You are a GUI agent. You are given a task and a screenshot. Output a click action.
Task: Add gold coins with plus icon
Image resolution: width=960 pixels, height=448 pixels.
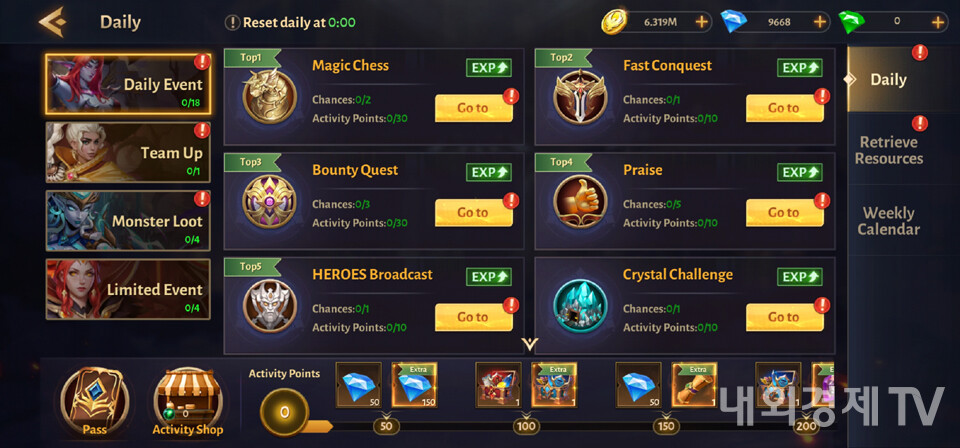702,22
